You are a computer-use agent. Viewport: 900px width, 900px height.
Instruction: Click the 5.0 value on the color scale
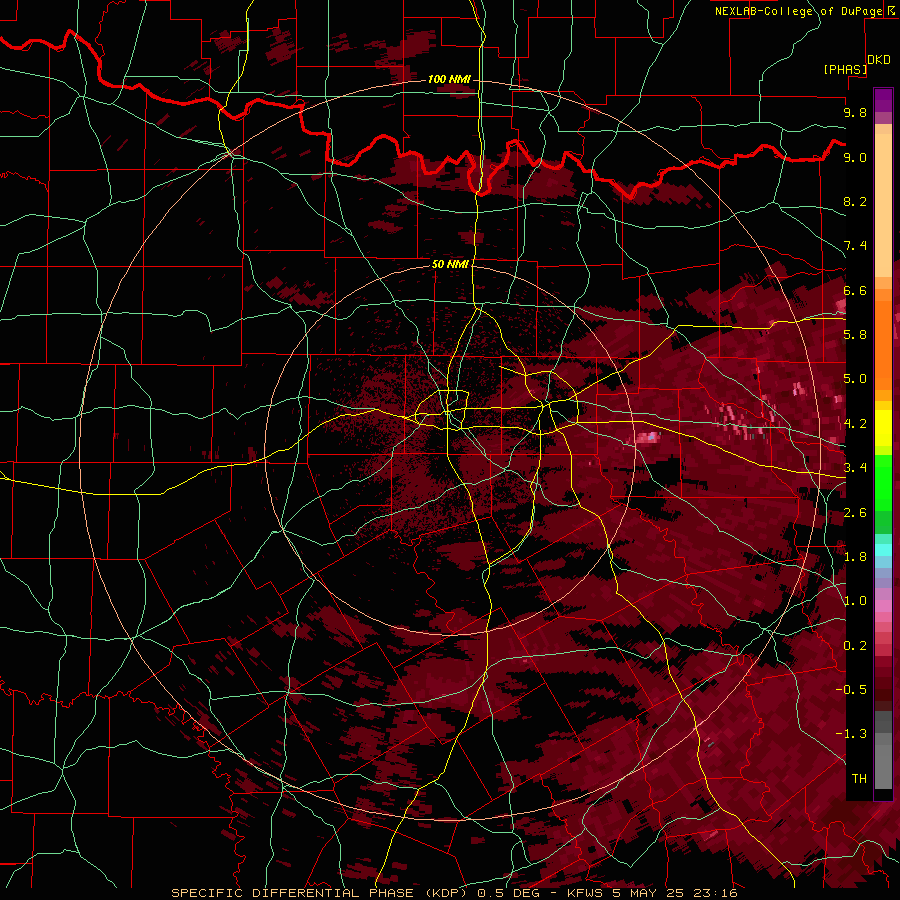[855, 379]
